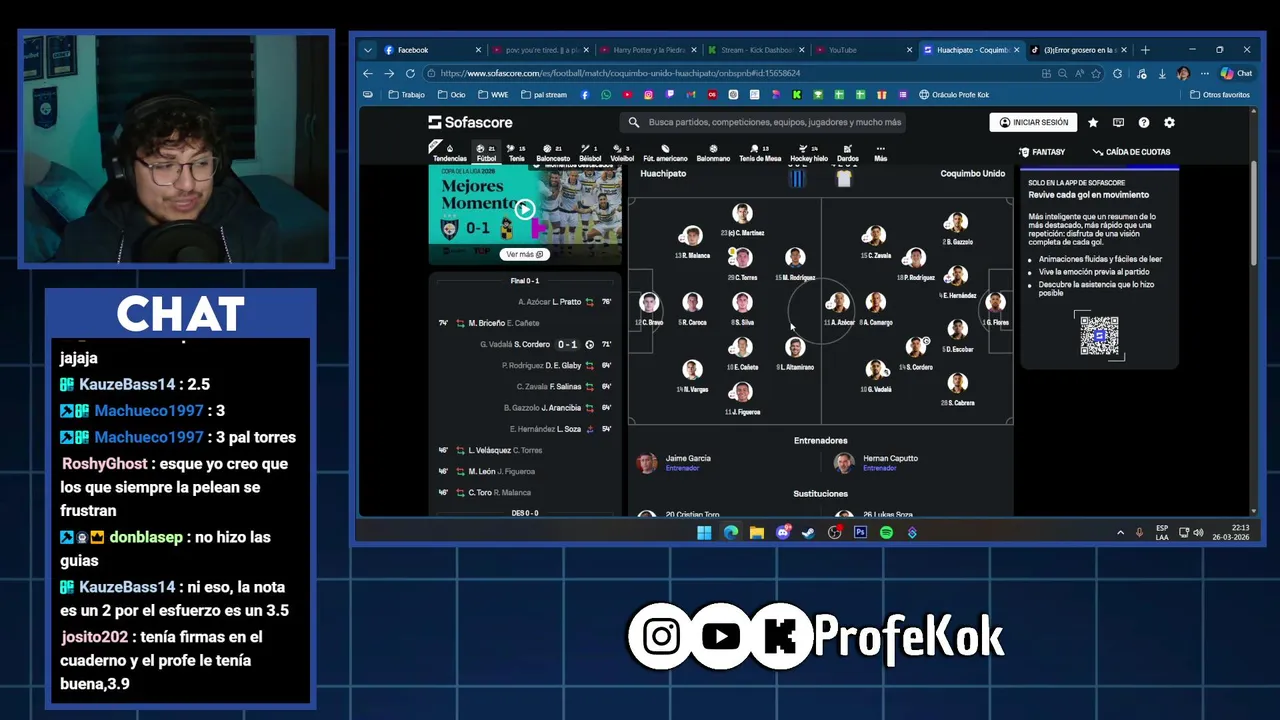Select the Fútbol sport tab
Screen dimensions: 1280x720
(x=486, y=153)
